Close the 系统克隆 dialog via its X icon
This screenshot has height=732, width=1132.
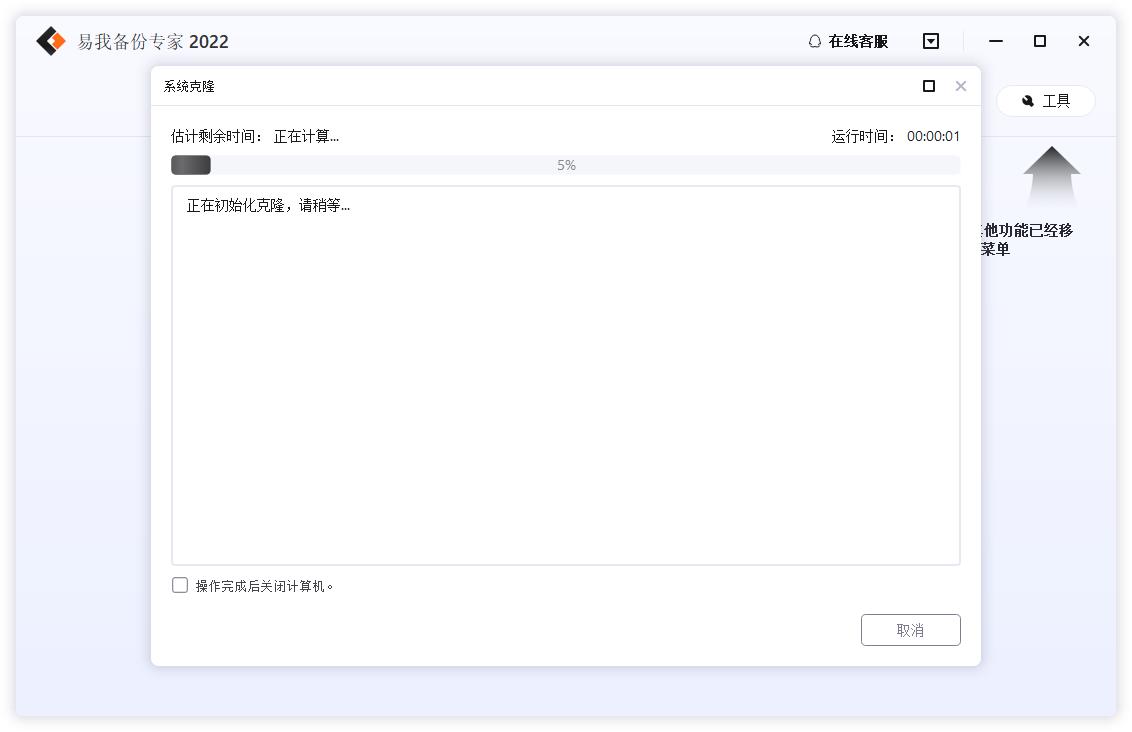point(961,86)
